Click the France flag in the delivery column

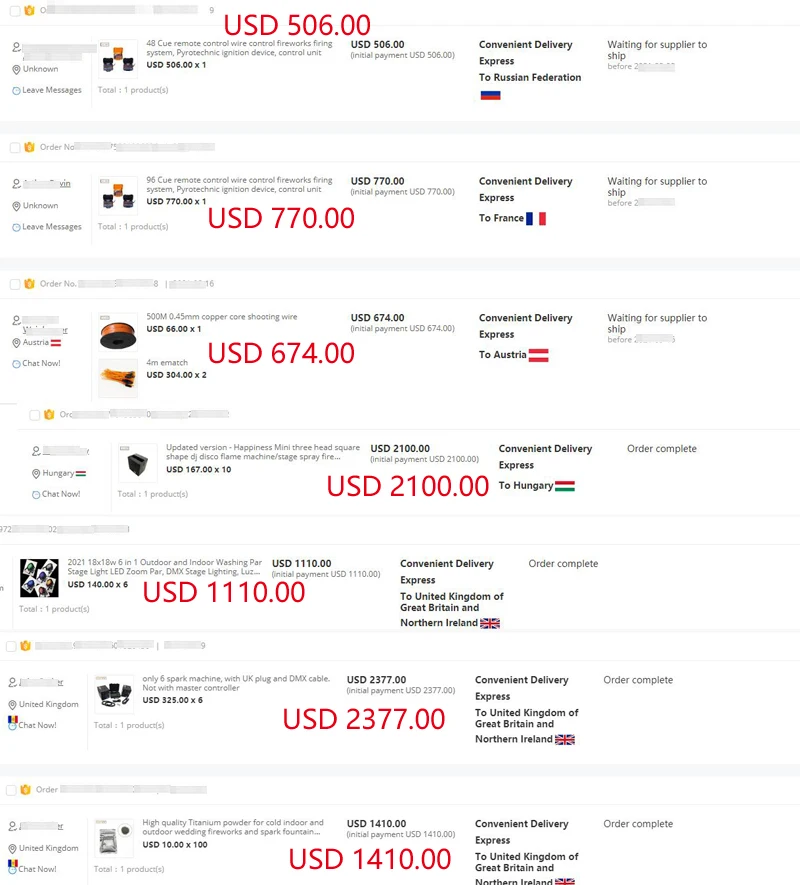tap(536, 218)
